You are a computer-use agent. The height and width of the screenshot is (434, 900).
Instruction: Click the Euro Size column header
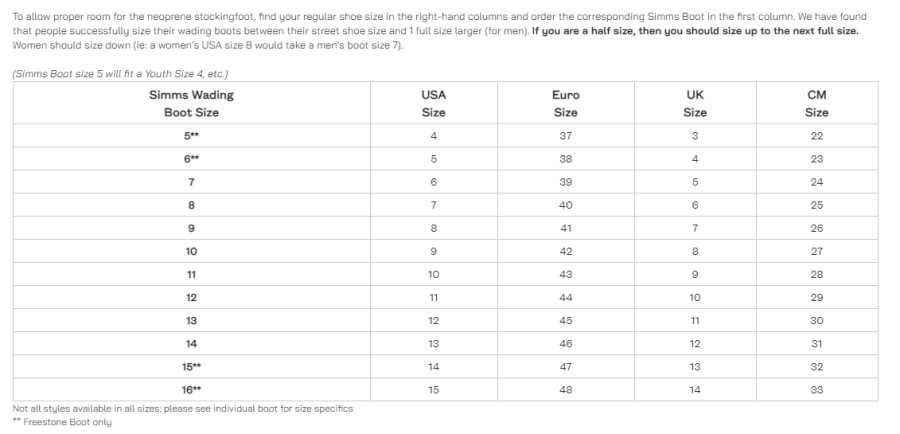[565, 103]
